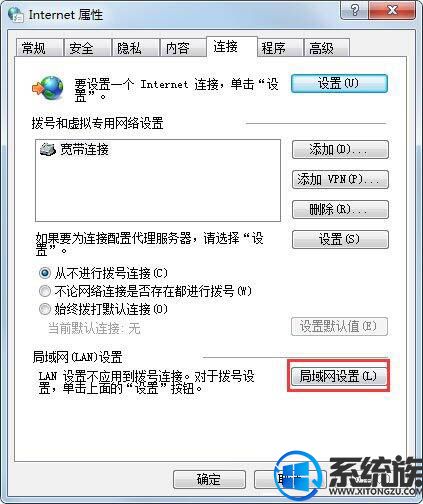The image size is (423, 504).
Task: Switch to the 隐私 tab
Action: (135, 48)
